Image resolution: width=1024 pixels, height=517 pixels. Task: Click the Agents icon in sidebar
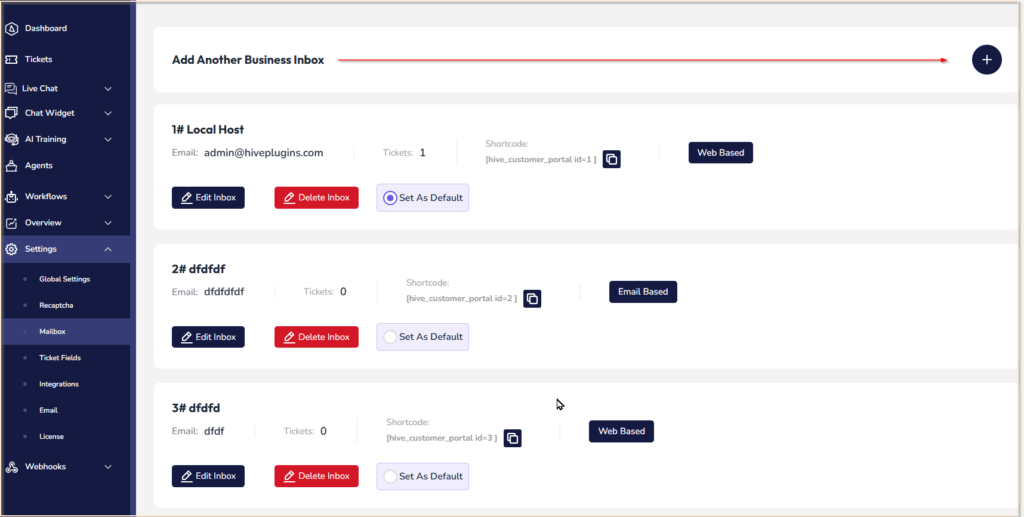[11, 166]
